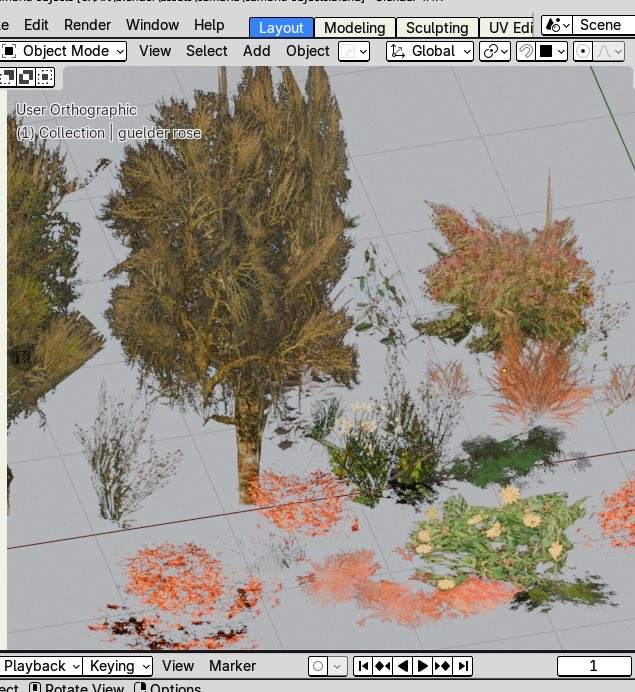Open the snap target dropdown
Image resolution: width=635 pixels, height=692 pixels.
pos(552,52)
